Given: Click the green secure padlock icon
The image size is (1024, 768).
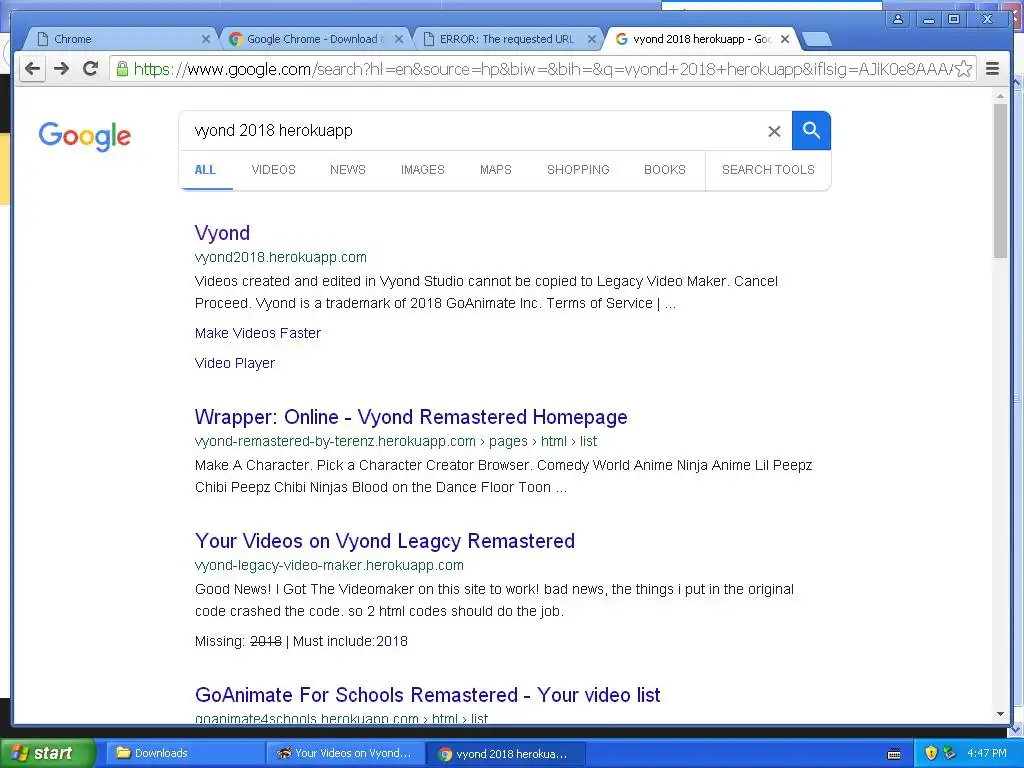Looking at the screenshot, I should coord(122,69).
